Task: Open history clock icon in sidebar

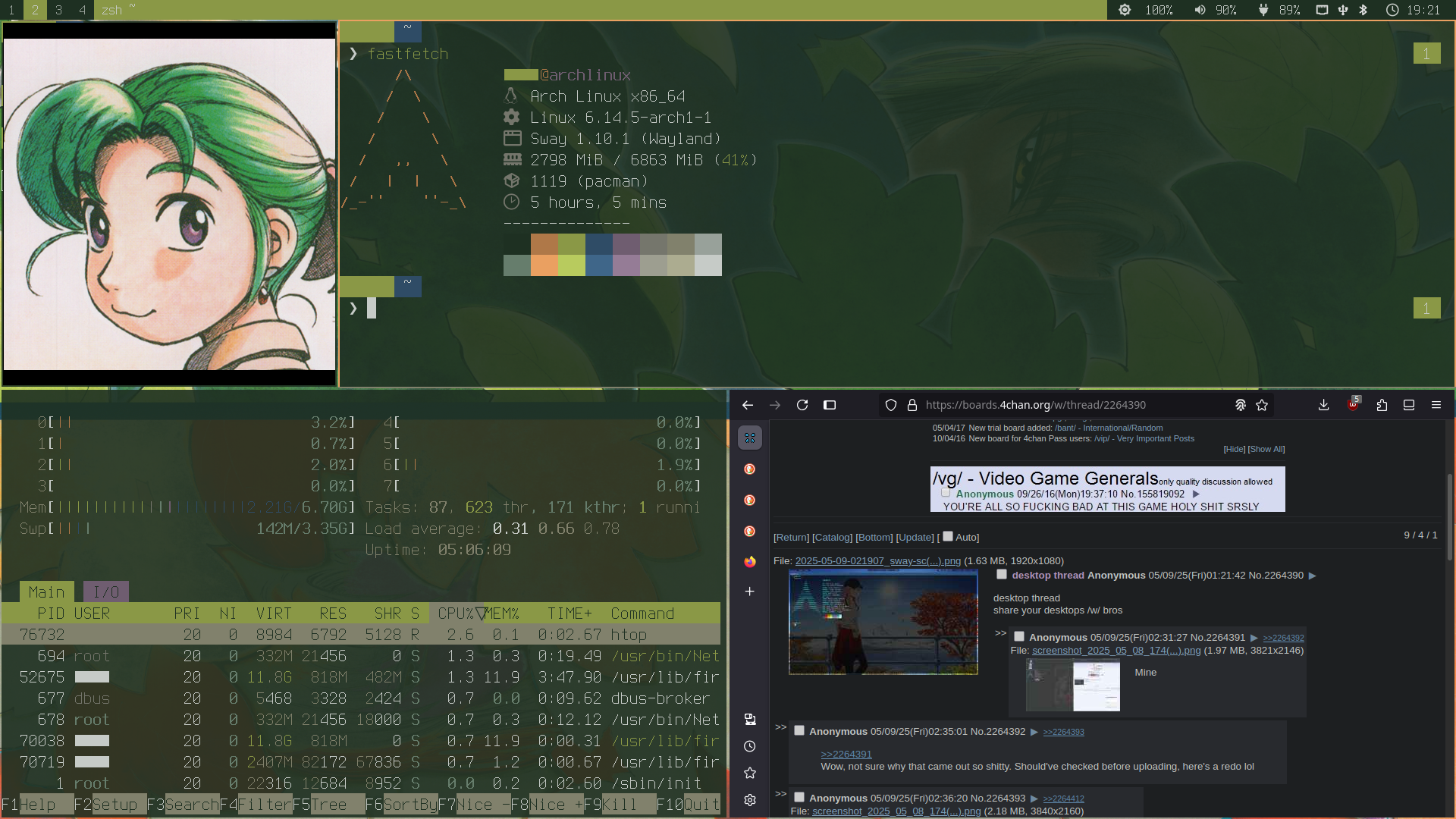Action: click(x=749, y=746)
